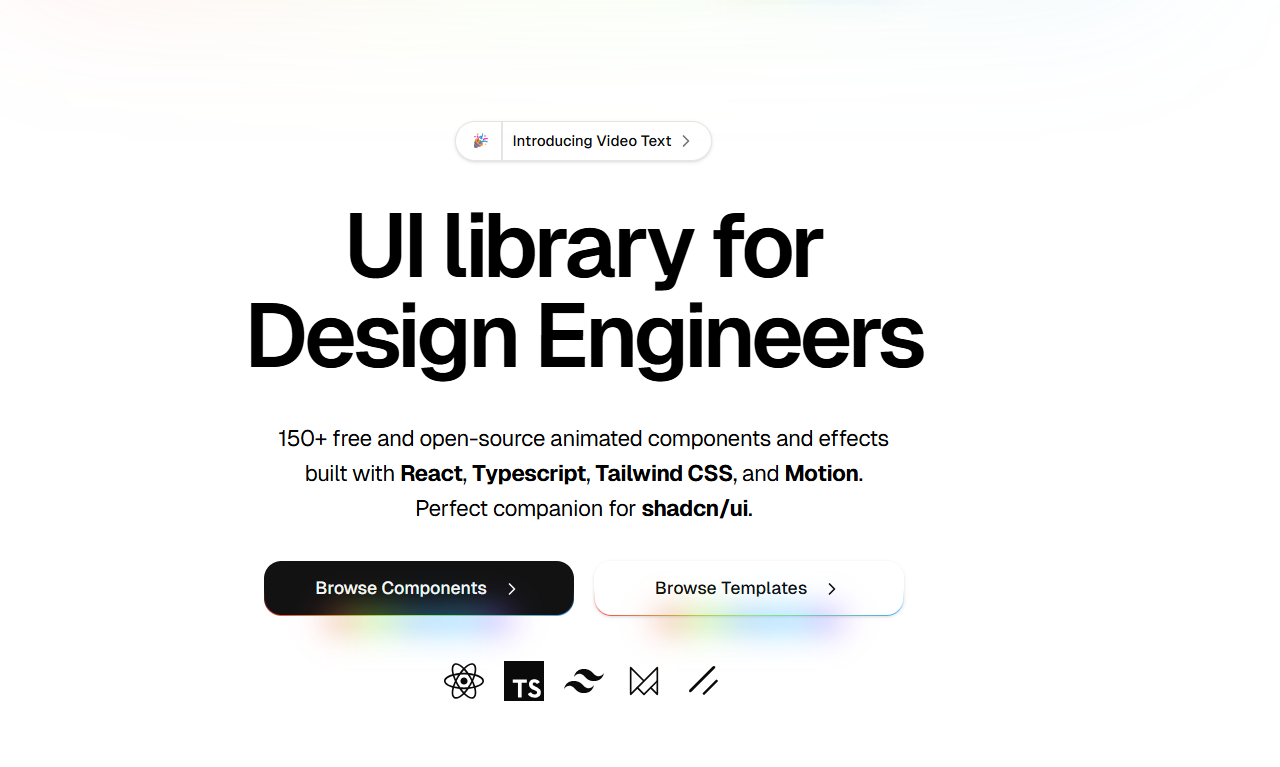
Task: Expand the Introducing Video Text chevron
Action: 686,141
